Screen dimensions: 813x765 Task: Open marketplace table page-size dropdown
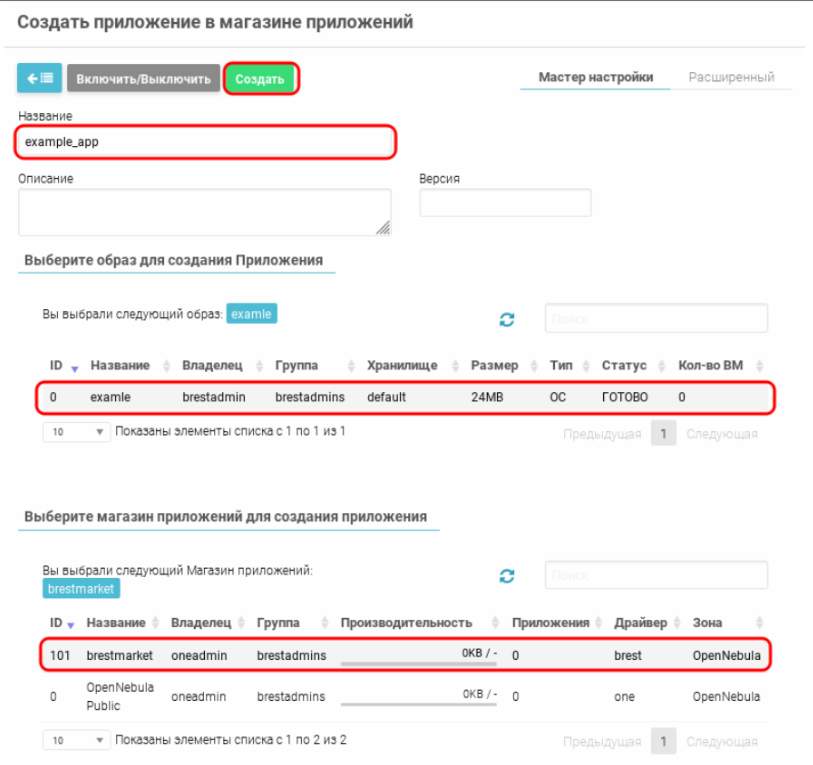76,741
